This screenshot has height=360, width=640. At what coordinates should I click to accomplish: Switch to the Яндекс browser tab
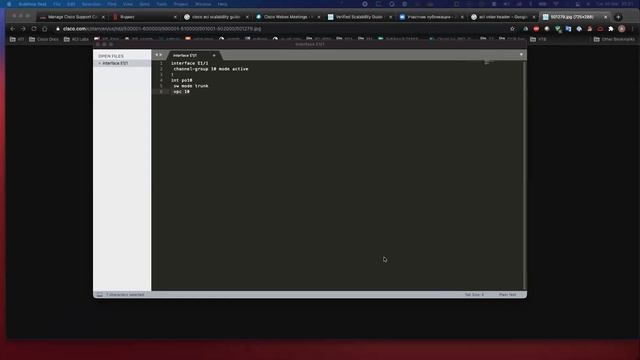[x=144, y=17]
